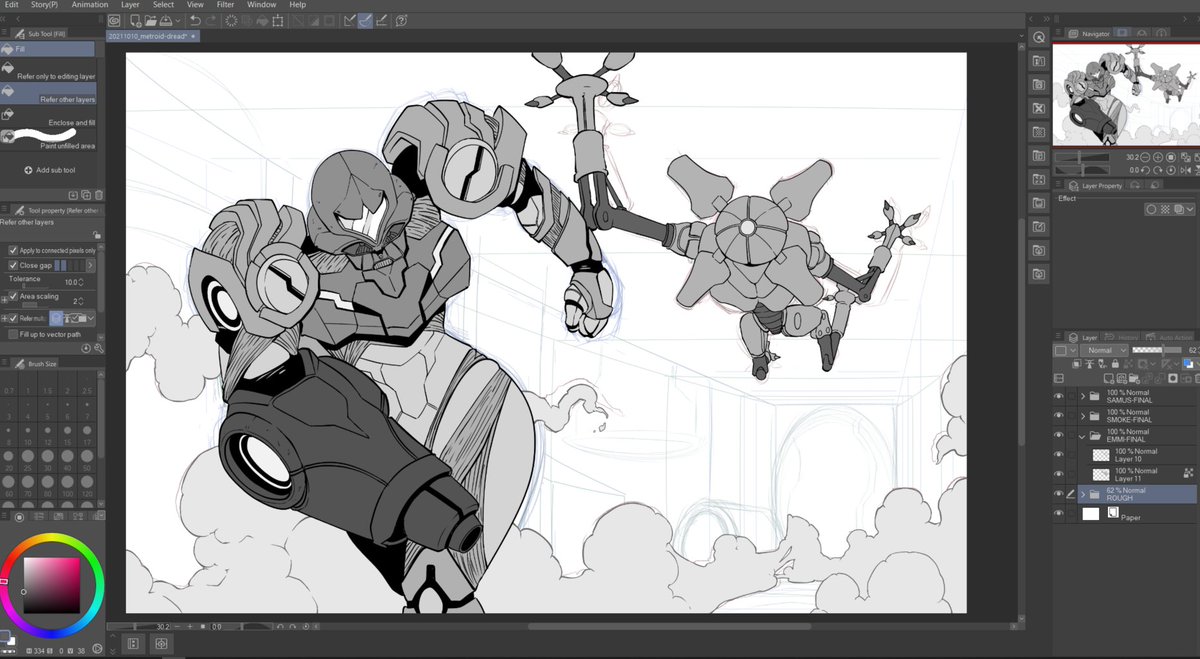This screenshot has height=659, width=1200.
Task: Open the Layer menu
Action: [130, 5]
